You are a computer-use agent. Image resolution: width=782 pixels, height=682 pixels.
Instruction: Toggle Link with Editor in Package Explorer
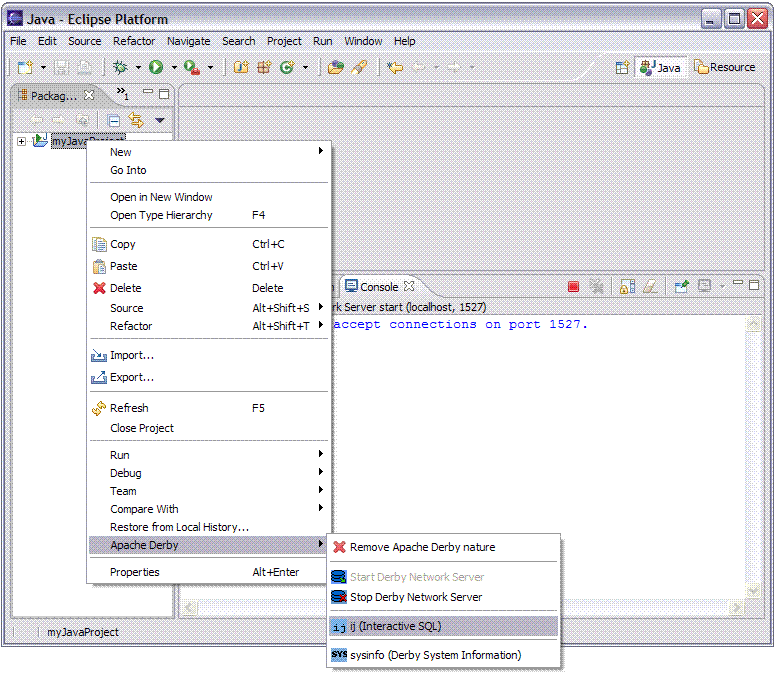pos(136,120)
